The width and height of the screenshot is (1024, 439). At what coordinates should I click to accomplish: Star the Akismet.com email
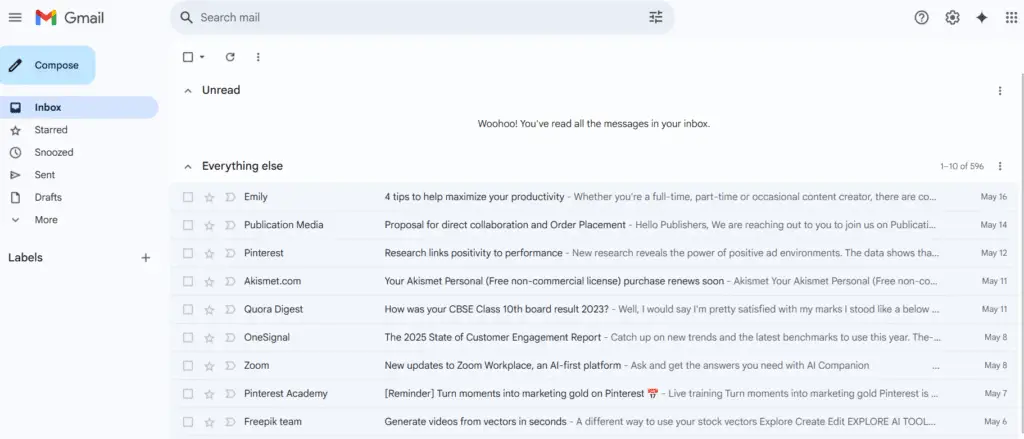(209, 282)
